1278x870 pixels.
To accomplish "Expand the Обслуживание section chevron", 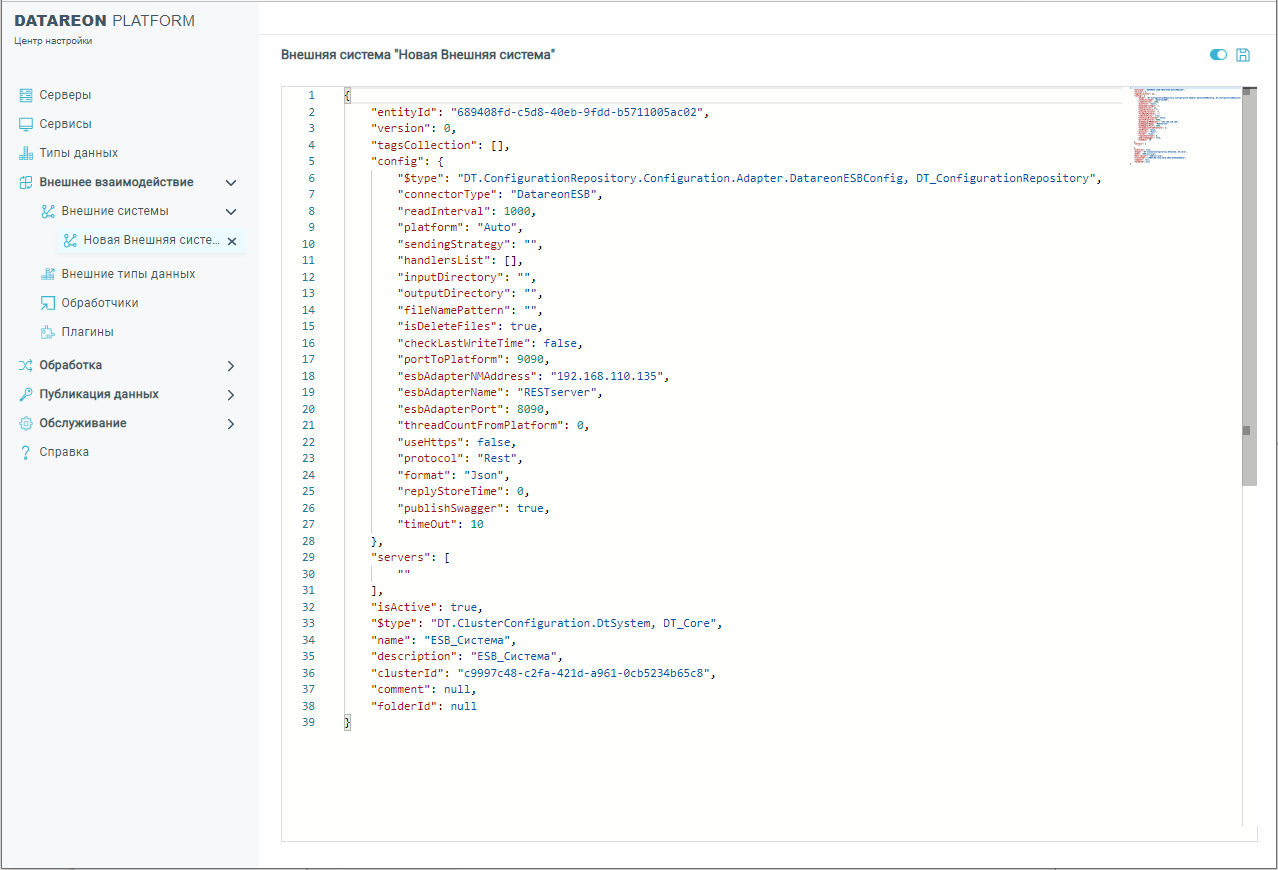I will (x=231, y=424).
